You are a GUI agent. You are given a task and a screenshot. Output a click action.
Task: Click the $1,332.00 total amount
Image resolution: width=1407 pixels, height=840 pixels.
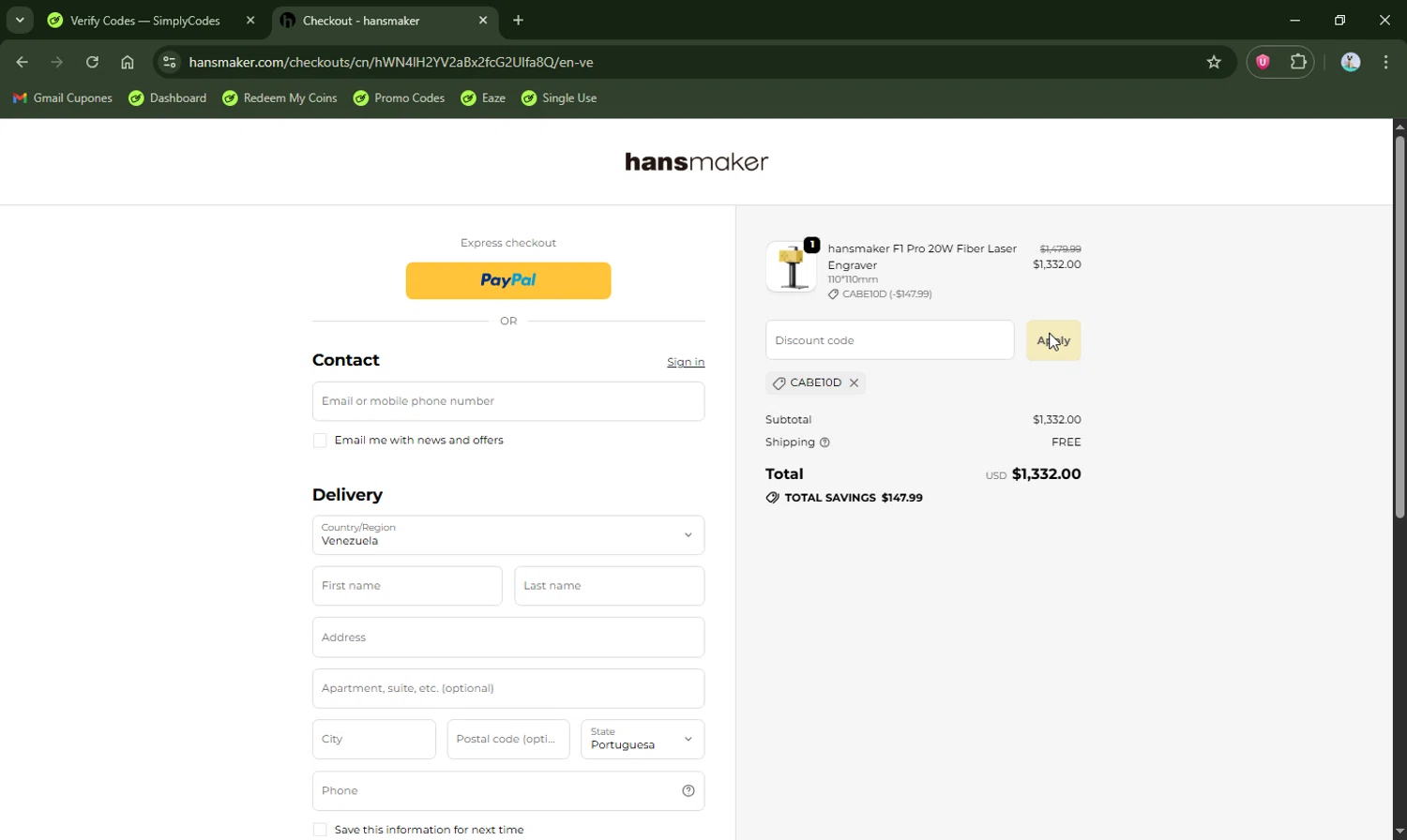point(1047,474)
